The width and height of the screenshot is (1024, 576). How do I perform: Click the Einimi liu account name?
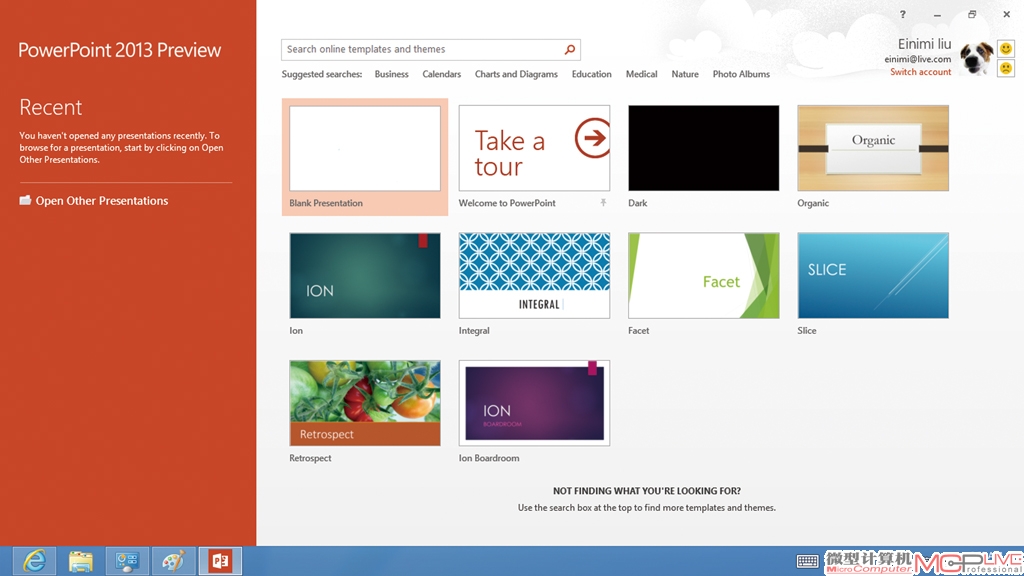point(924,44)
